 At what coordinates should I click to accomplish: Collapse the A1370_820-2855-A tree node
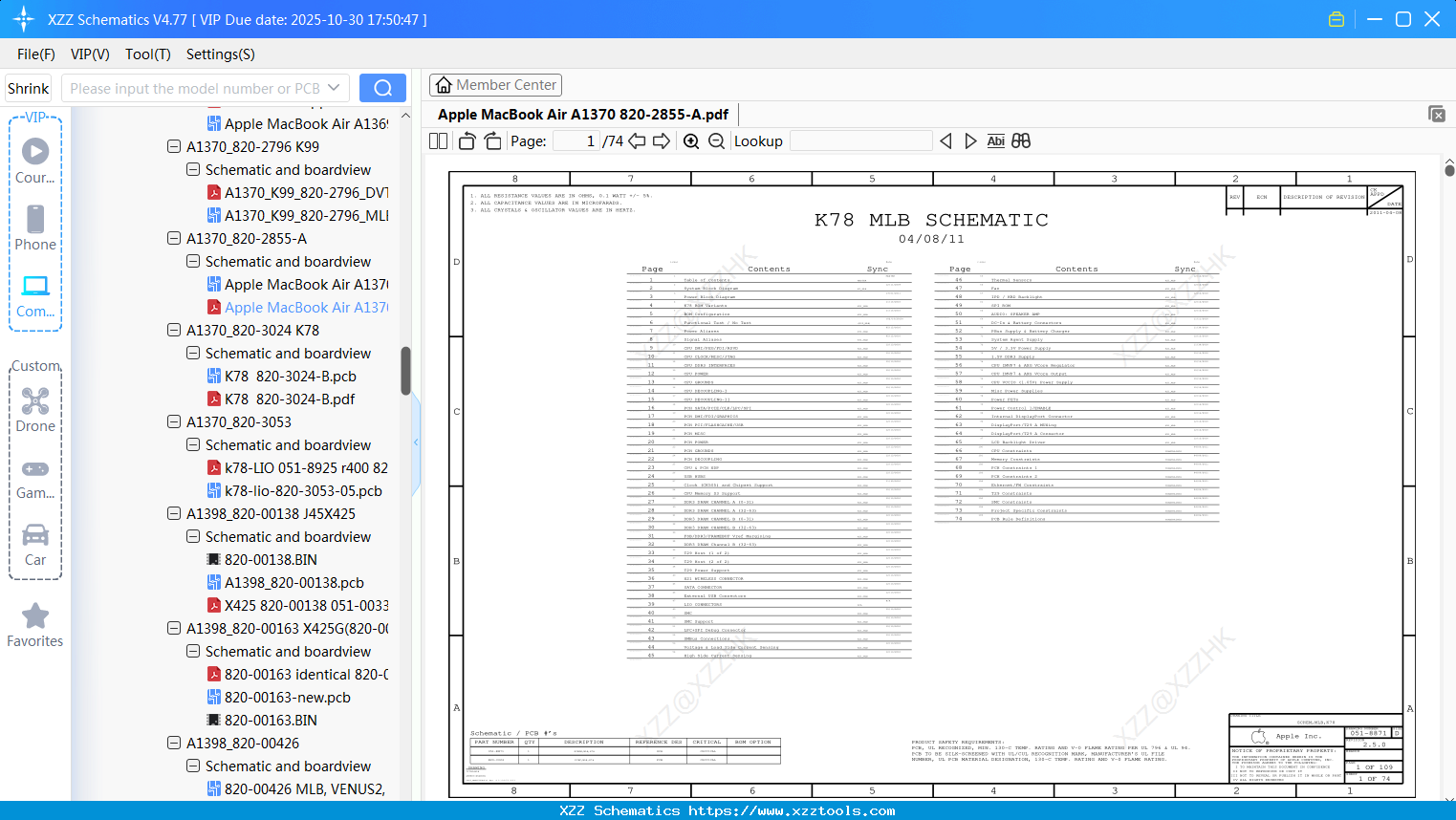[174, 238]
